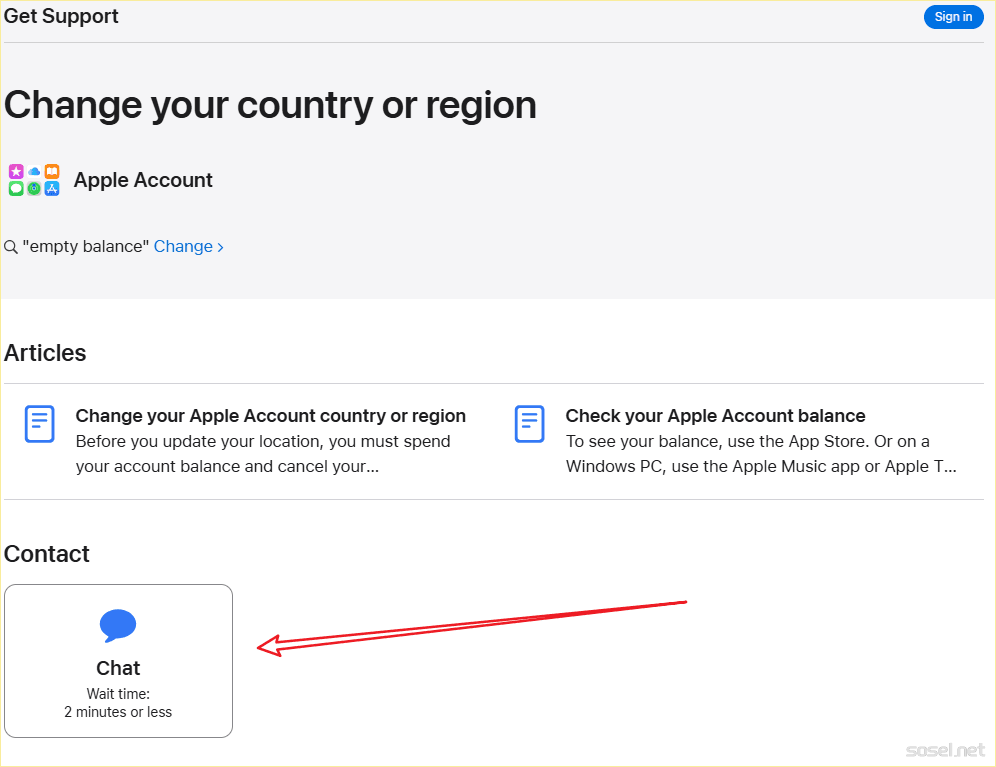
Task: Open 'Check your Apple Account balance' article
Action: click(x=715, y=416)
